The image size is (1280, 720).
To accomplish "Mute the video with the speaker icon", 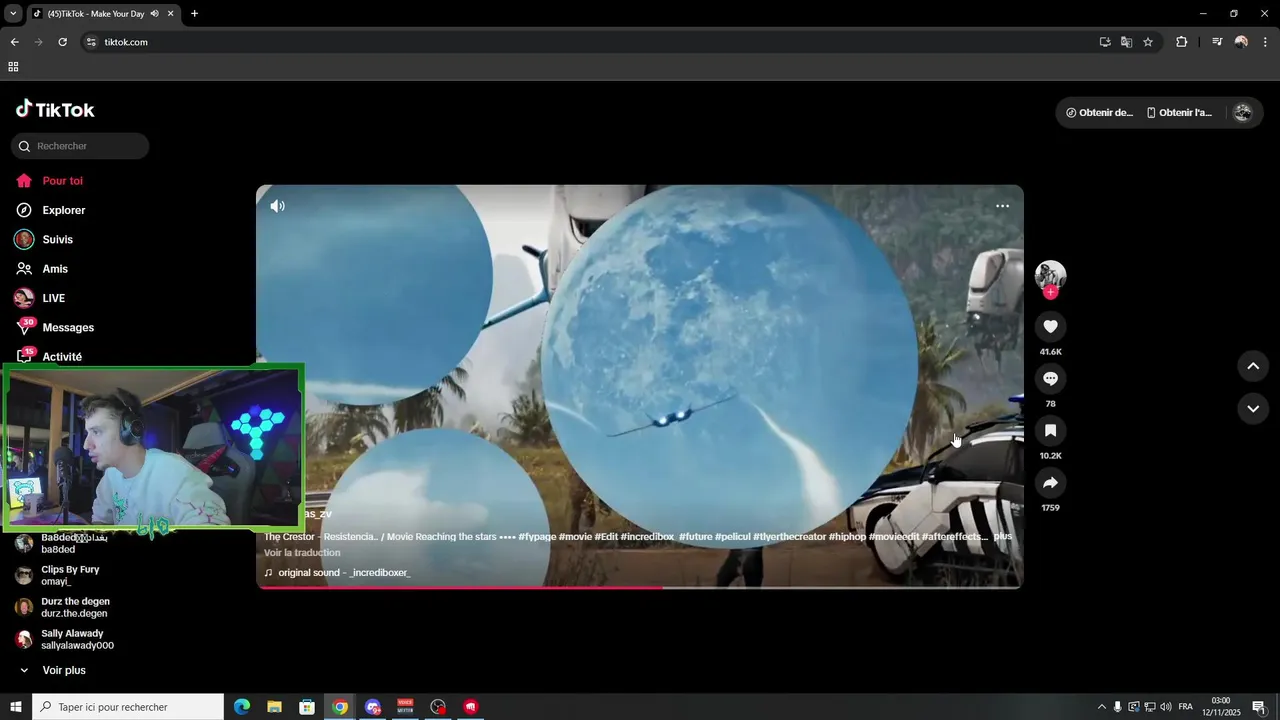I will [x=277, y=206].
